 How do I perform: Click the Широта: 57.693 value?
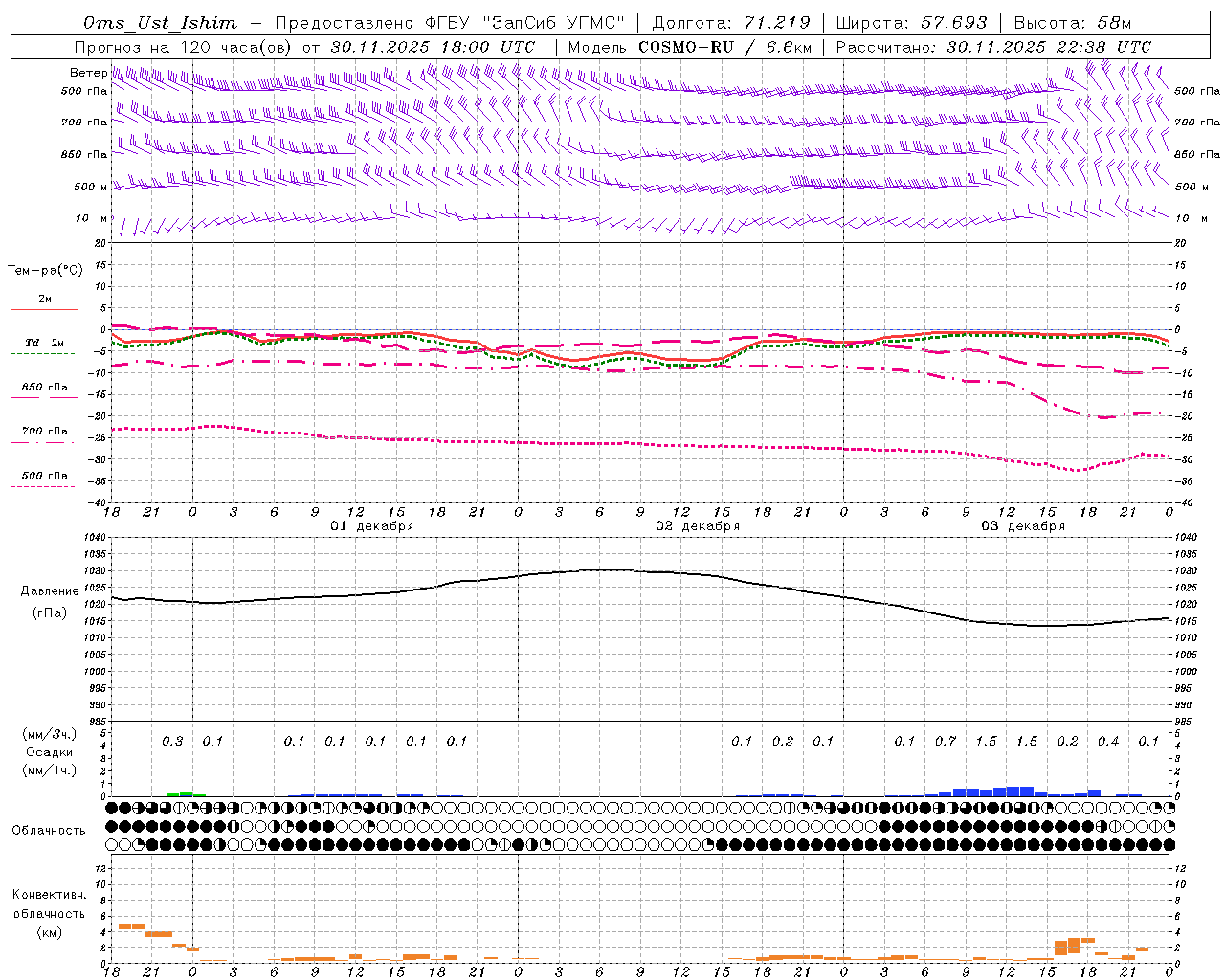pyautogui.click(x=911, y=23)
